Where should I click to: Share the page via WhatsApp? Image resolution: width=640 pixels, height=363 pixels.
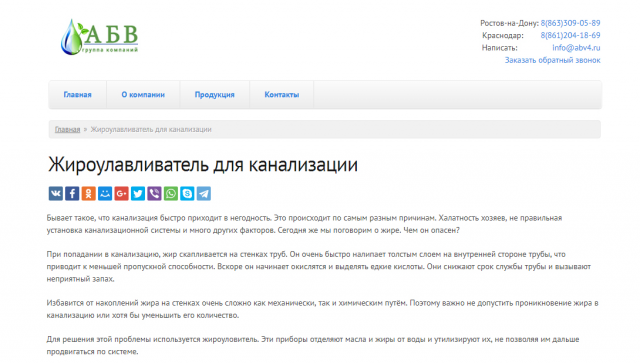171,194
